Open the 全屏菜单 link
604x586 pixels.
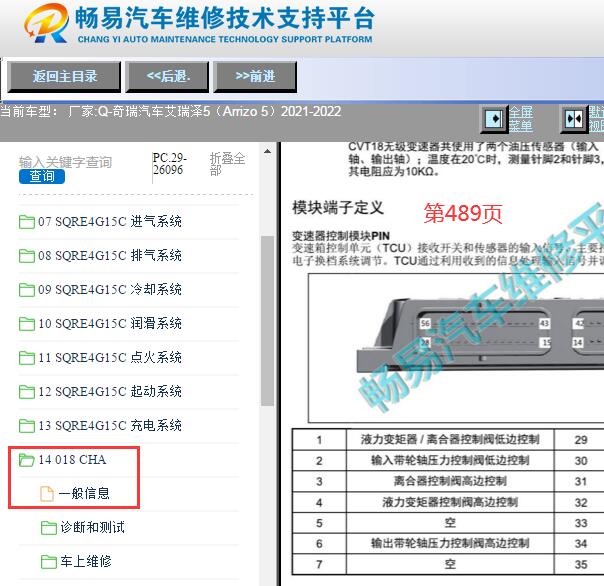(x=521, y=119)
